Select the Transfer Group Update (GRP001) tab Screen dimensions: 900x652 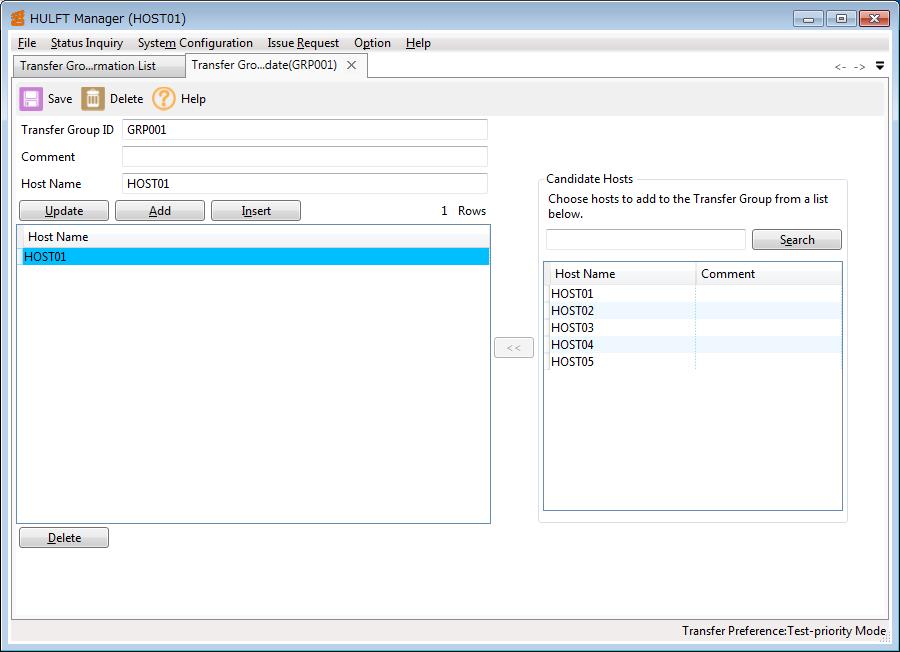click(264, 65)
